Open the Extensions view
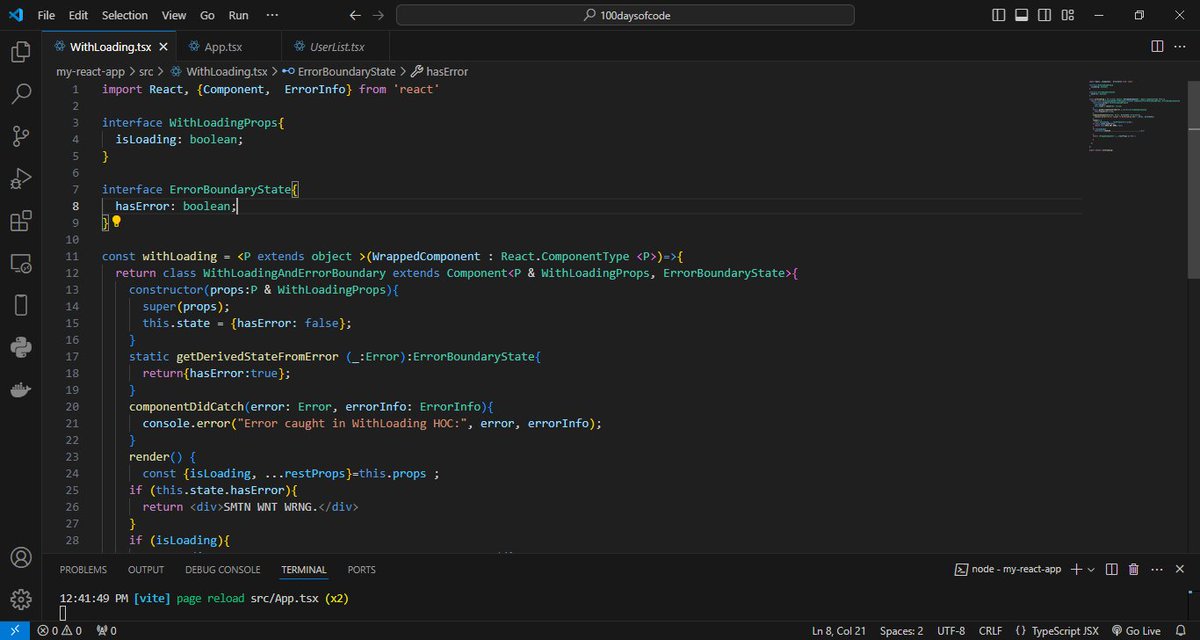This screenshot has height=640, width=1200. pyautogui.click(x=20, y=221)
